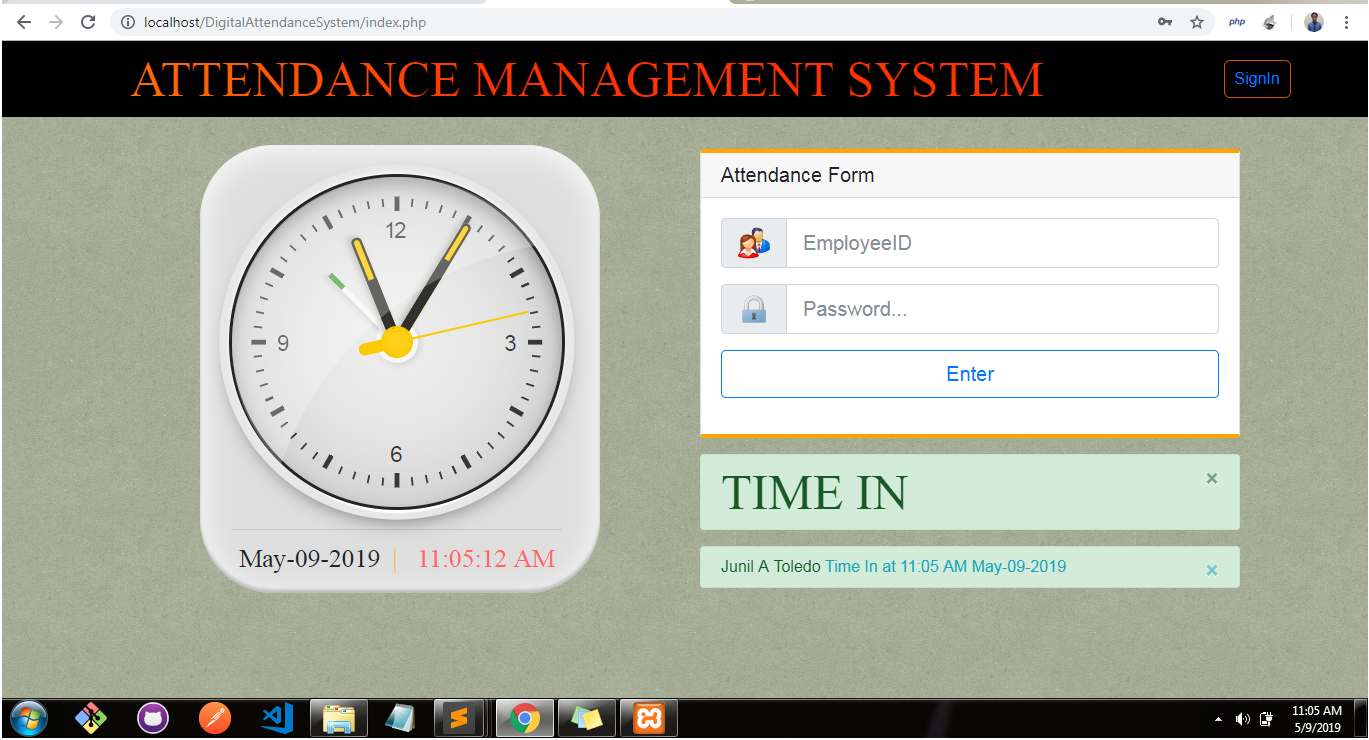The image size is (1369, 740).
Task: Launch Visual Studio Code from taskbar
Action: (277, 717)
